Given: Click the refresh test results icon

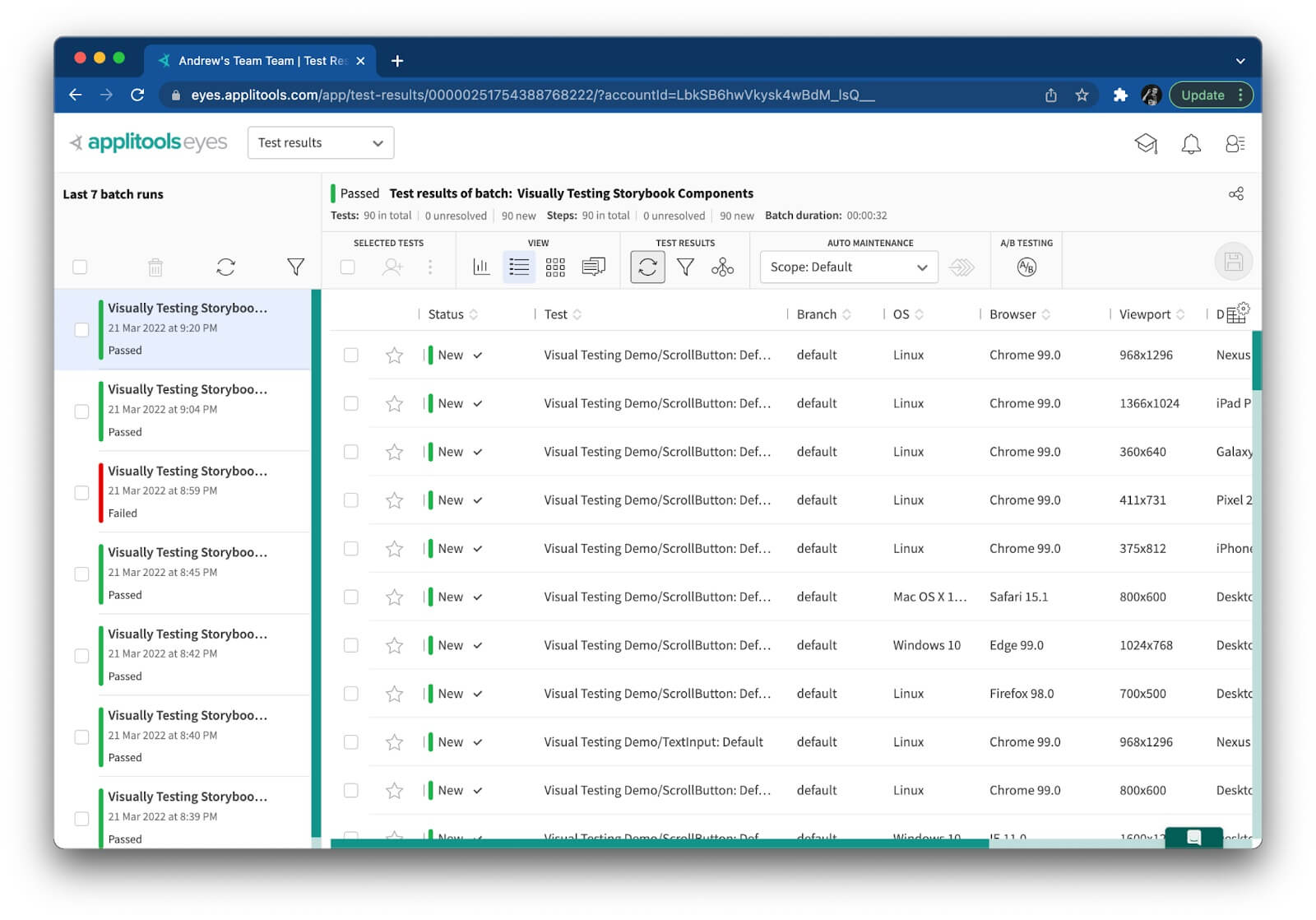Looking at the screenshot, I should coord(647,267).
